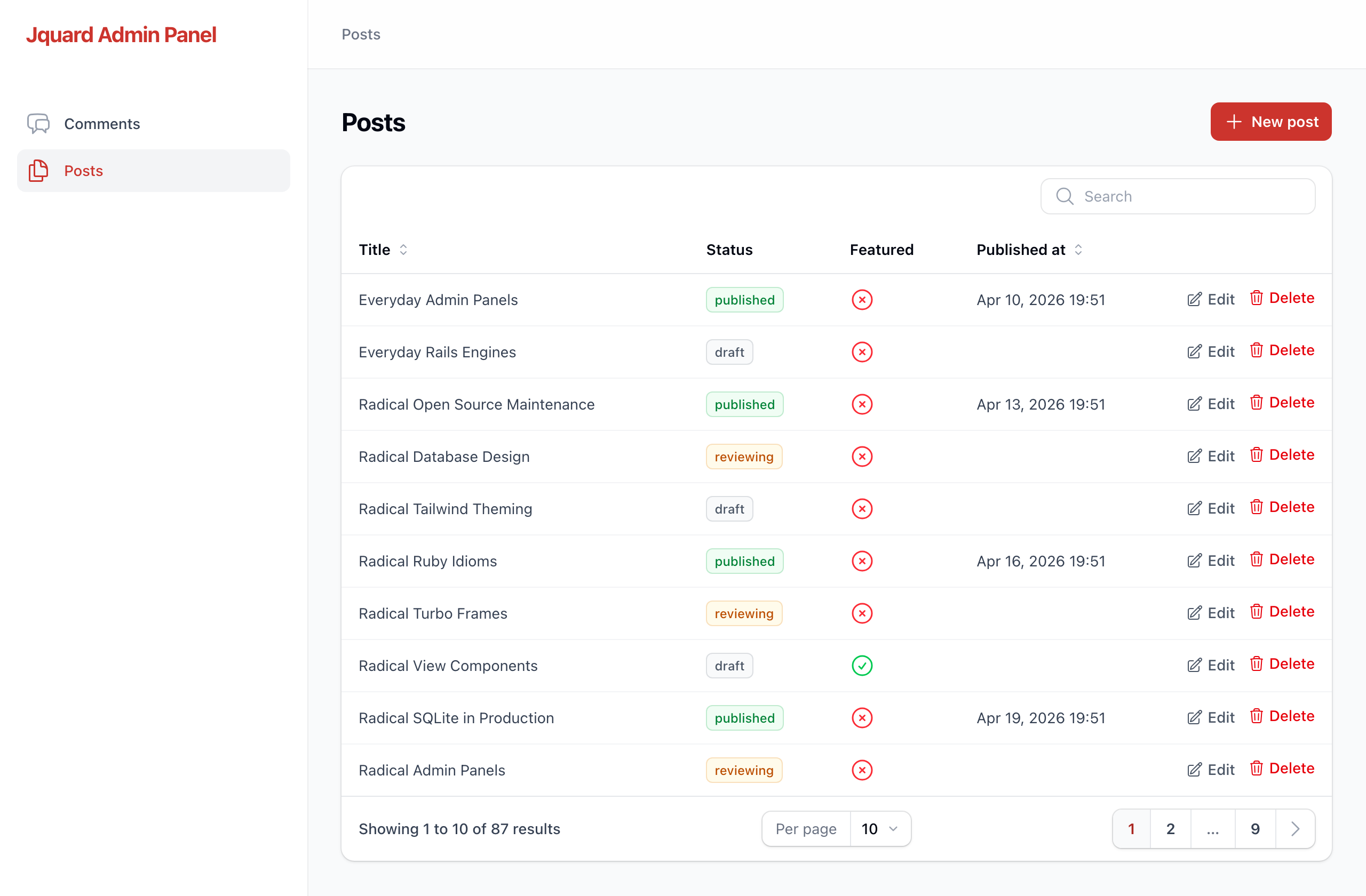Open Comments in the sidebar
The width and height of the screenshot is (1366, 896).
coord(154,123)
